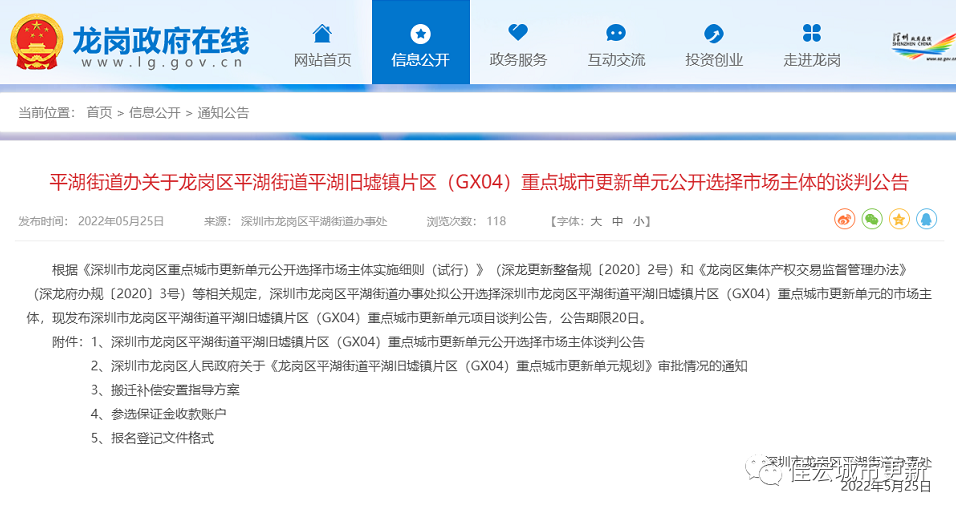956x510 pixels.
Task: Go to 首页 in breadcrumb
Action: point(99,113)
